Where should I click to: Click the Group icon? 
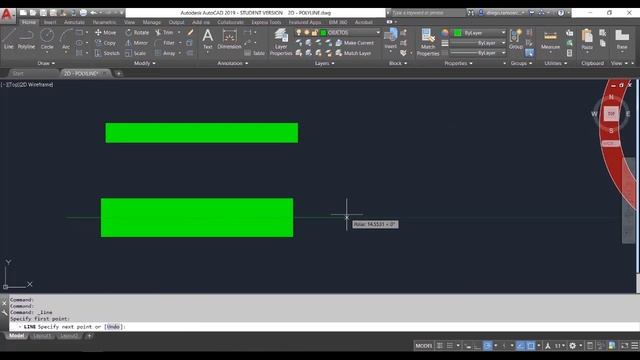[516, 39]
